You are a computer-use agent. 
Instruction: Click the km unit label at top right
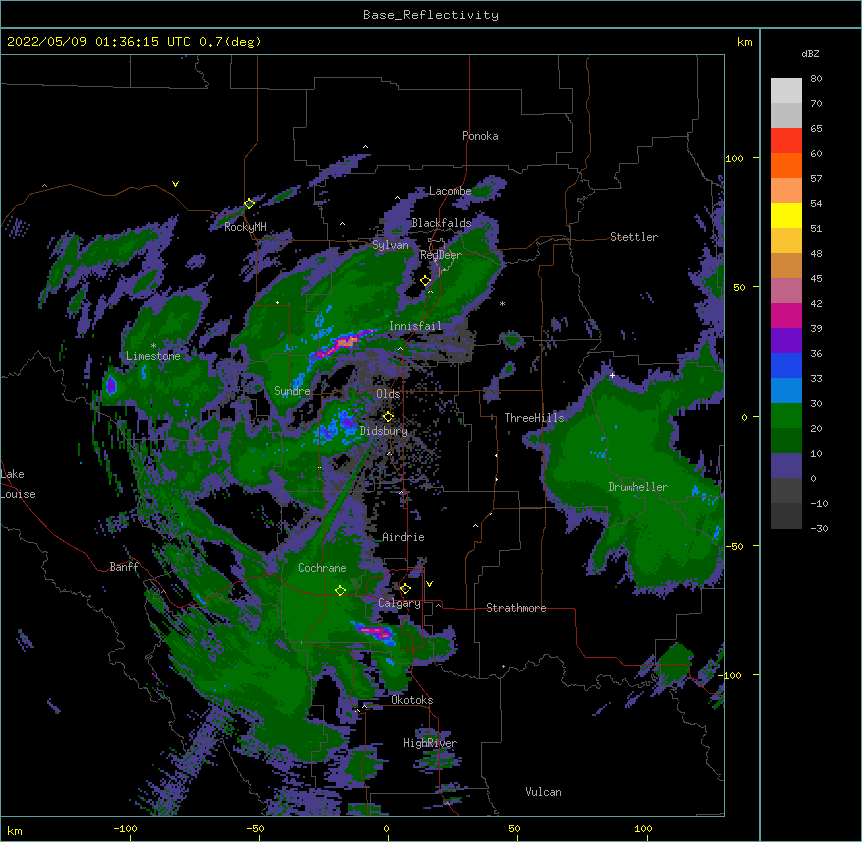tap(745, 42)
